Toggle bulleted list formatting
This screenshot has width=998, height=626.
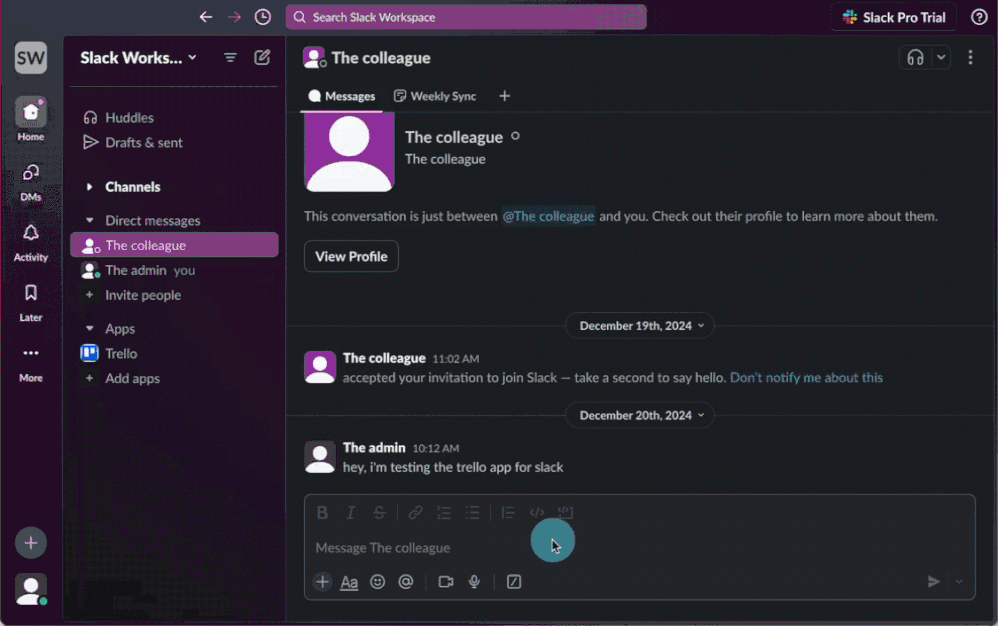click(x=472, y=513)
